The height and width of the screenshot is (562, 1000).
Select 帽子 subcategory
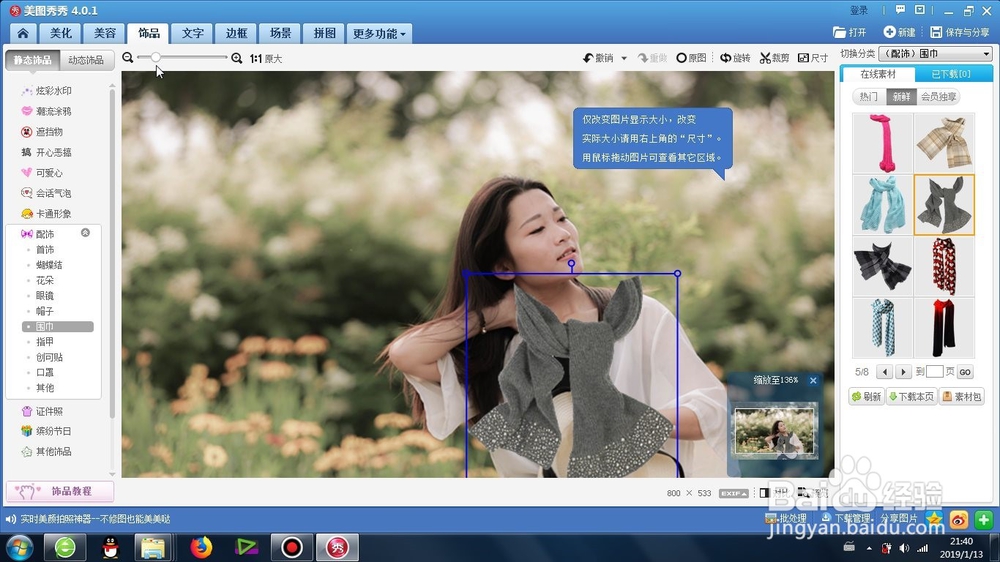click(x=45, y=311)
